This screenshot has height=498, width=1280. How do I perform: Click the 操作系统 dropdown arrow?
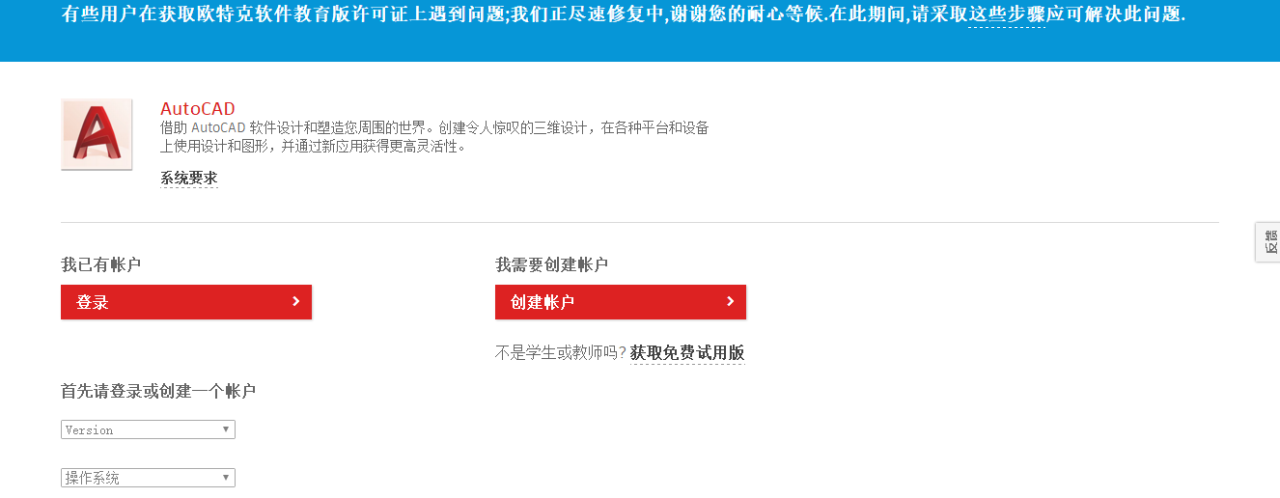[x=226, y=477]
